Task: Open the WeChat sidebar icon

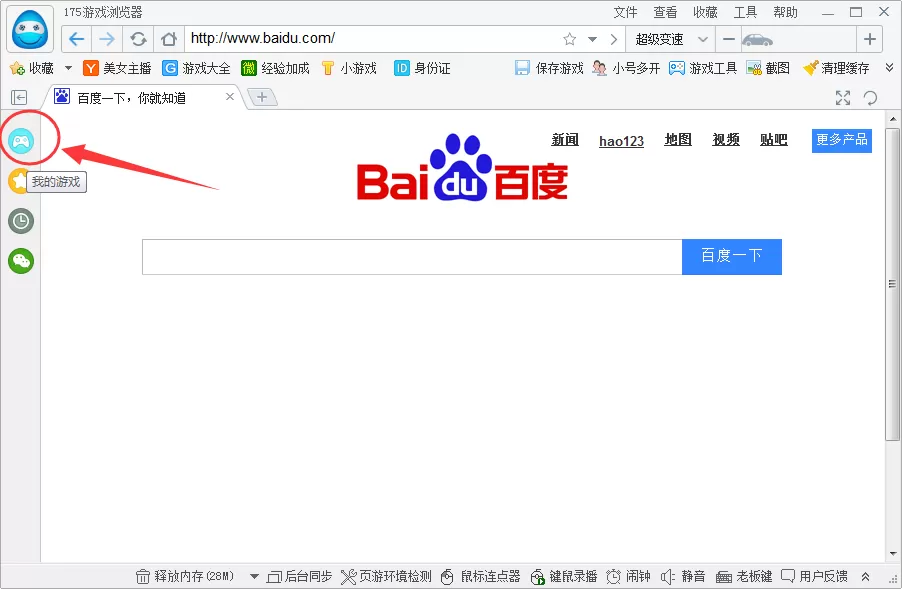Action: (21, 261)
